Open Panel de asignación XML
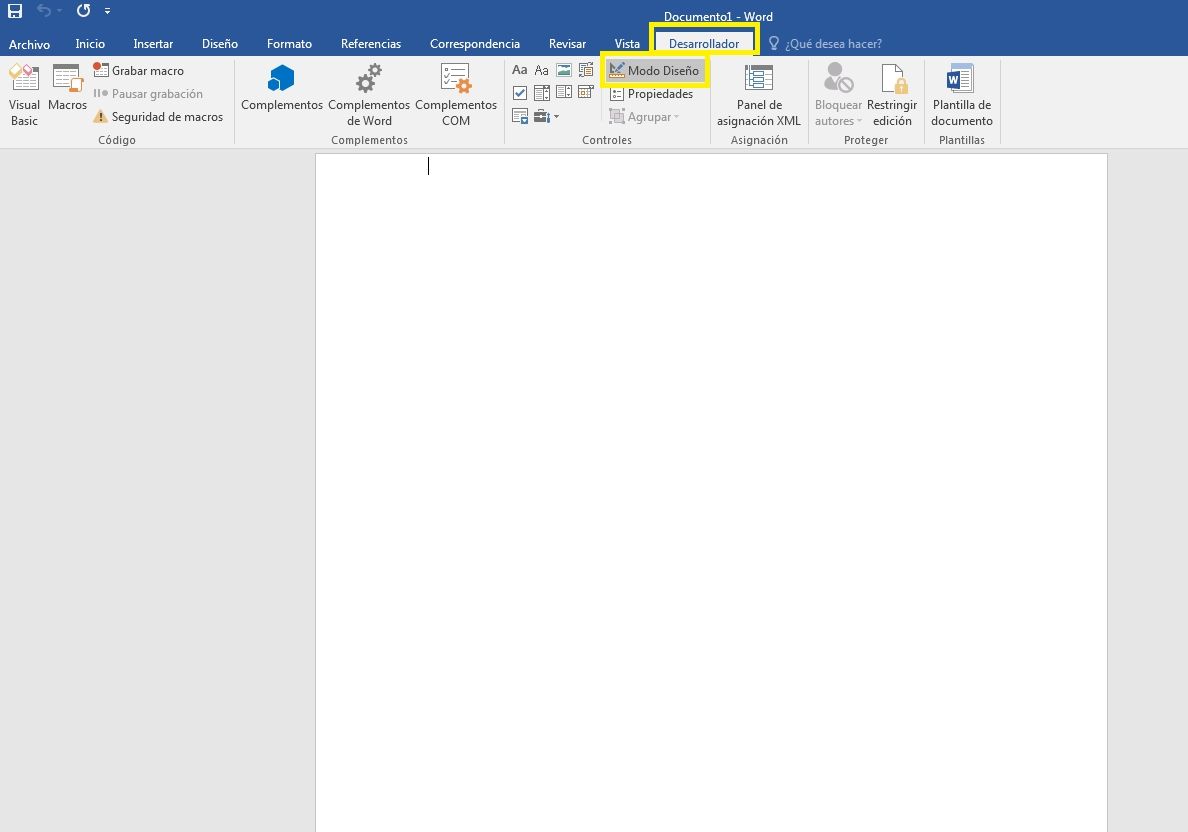The height and width of the screenshot is (832, 1188). point(759,95)
